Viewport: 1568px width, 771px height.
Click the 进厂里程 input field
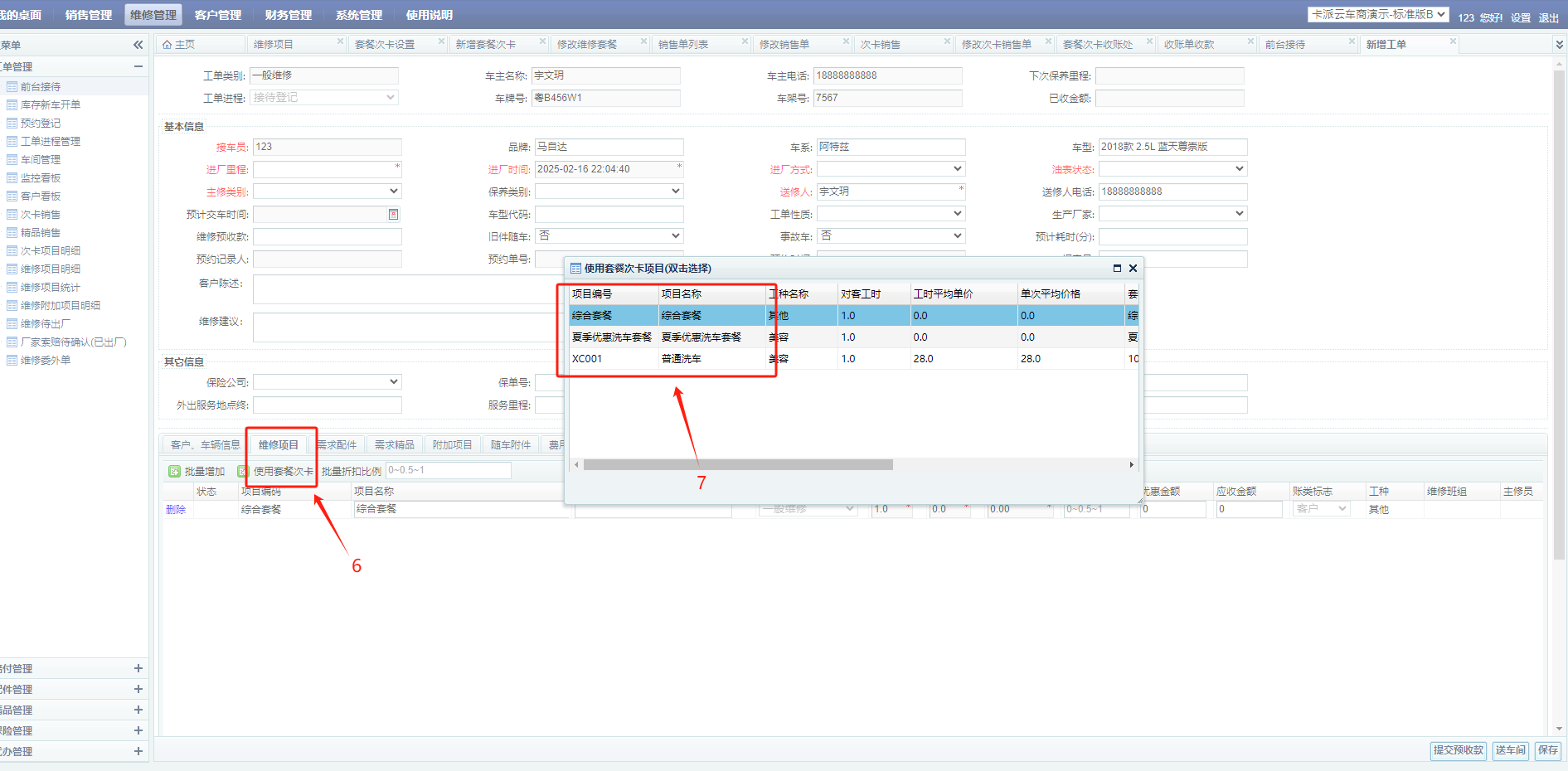325,169
